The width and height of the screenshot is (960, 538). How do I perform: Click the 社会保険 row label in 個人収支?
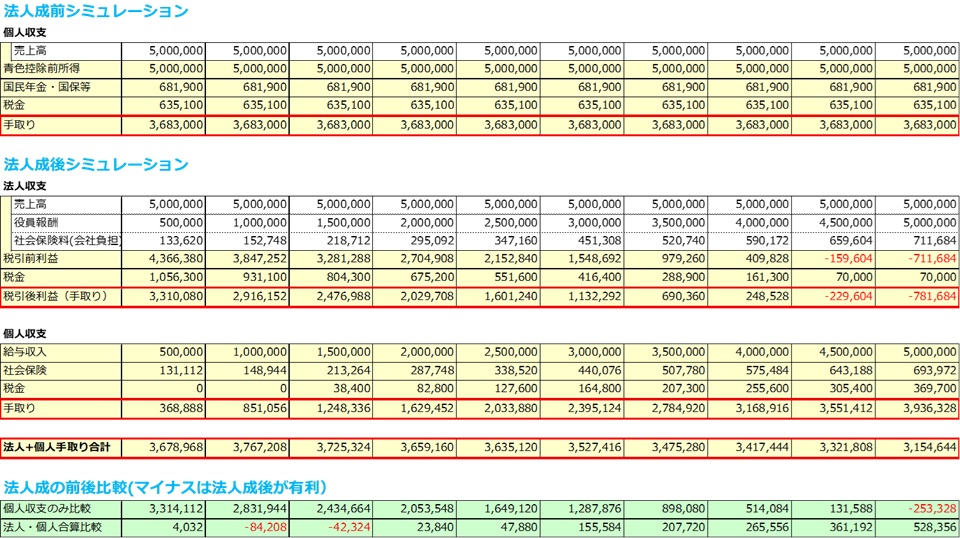(x=24, y=370)
